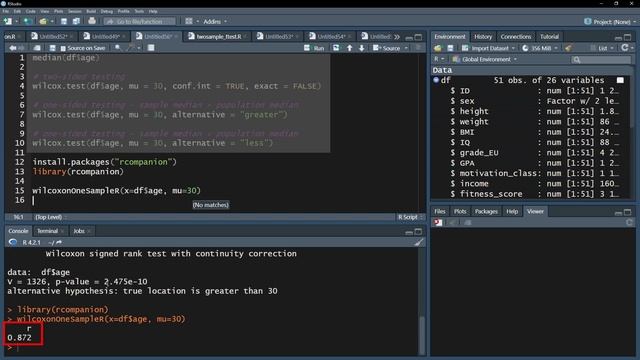
Task: Open the File menu
Action: coord(6,11)
